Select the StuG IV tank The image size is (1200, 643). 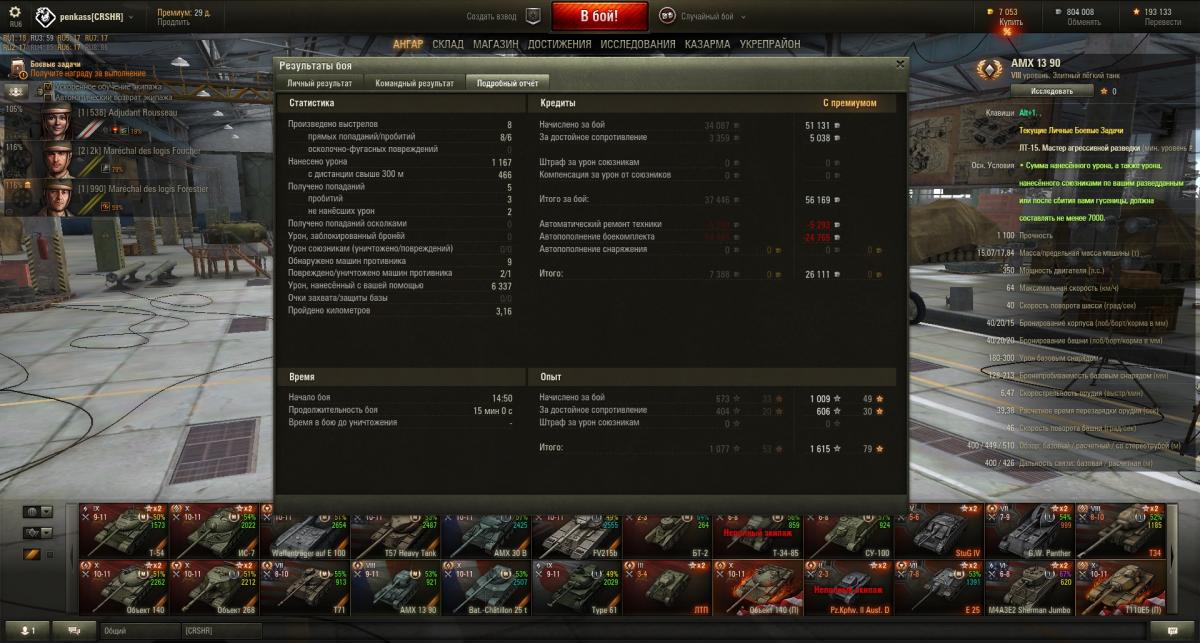click(x=938, y=531)
